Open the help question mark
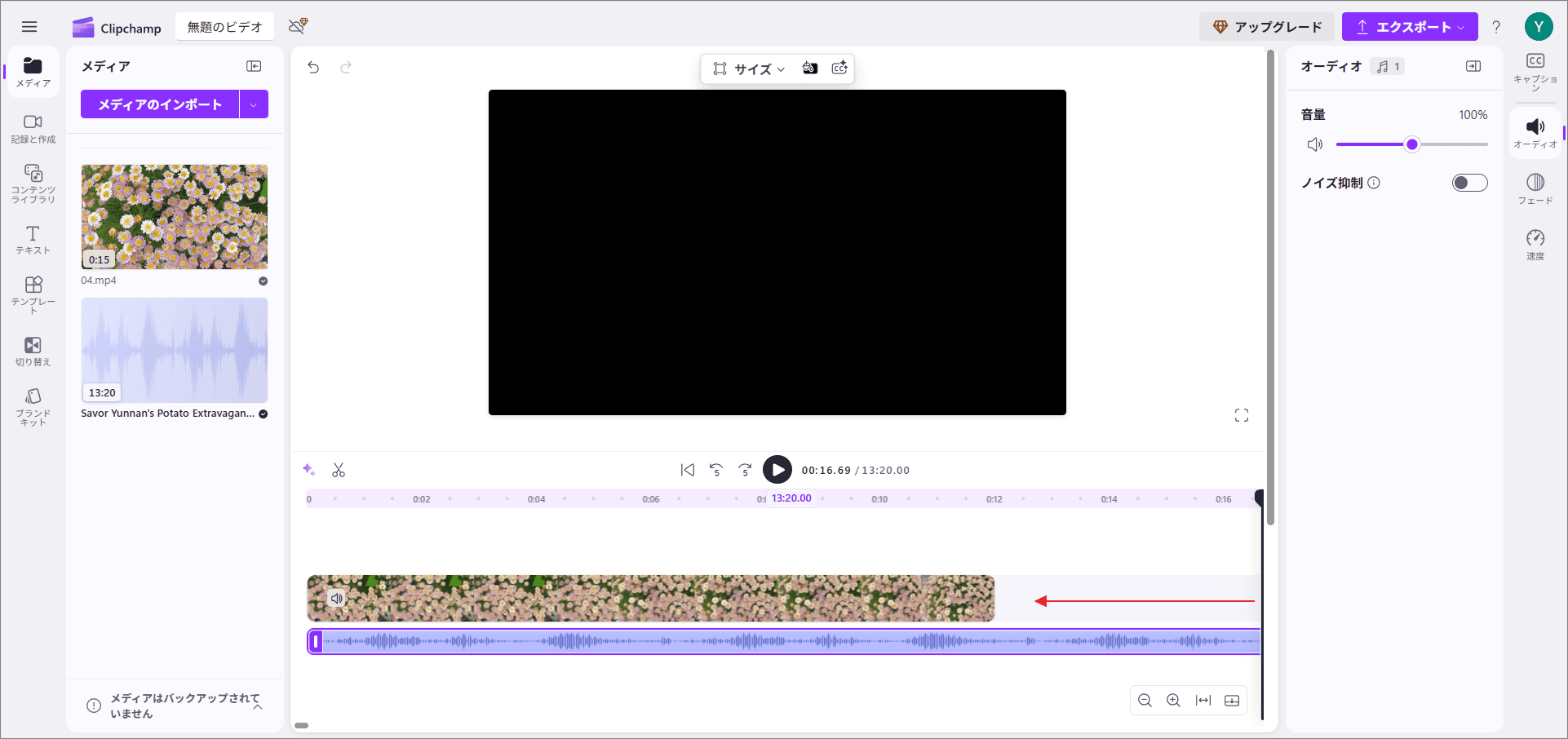 [x=1496, y=27]
